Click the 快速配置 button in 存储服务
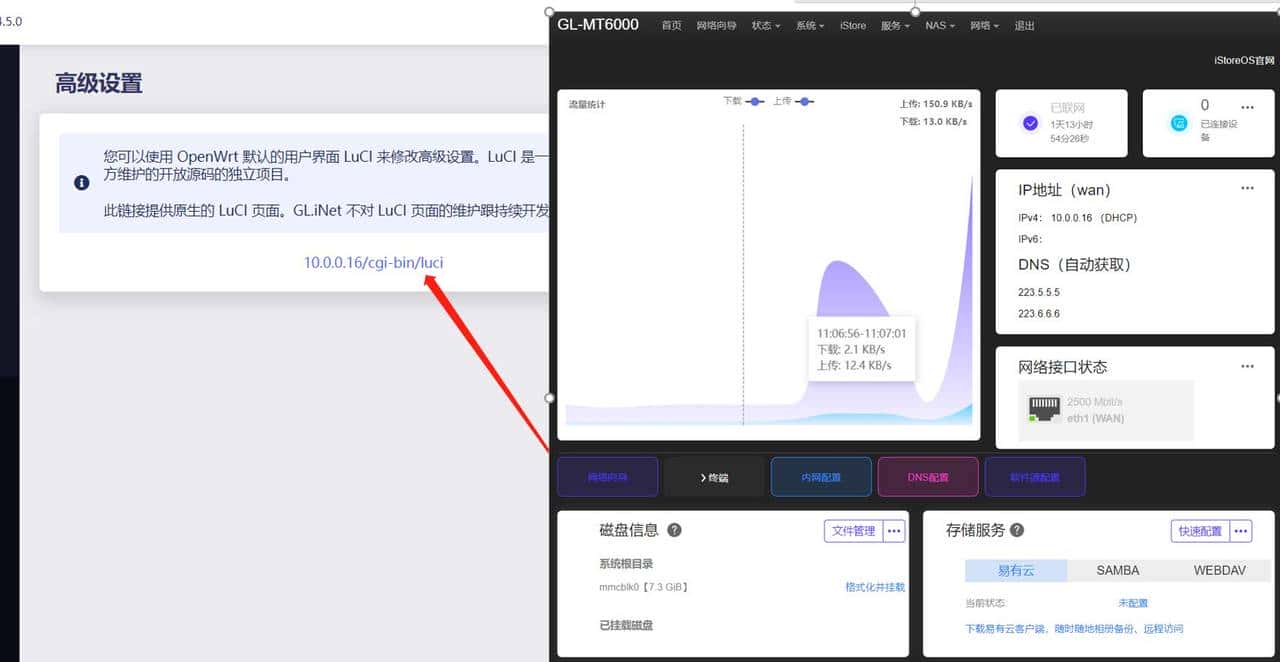The height and width of the screenshot is (662, 1280). click(x=1200, y=531)
